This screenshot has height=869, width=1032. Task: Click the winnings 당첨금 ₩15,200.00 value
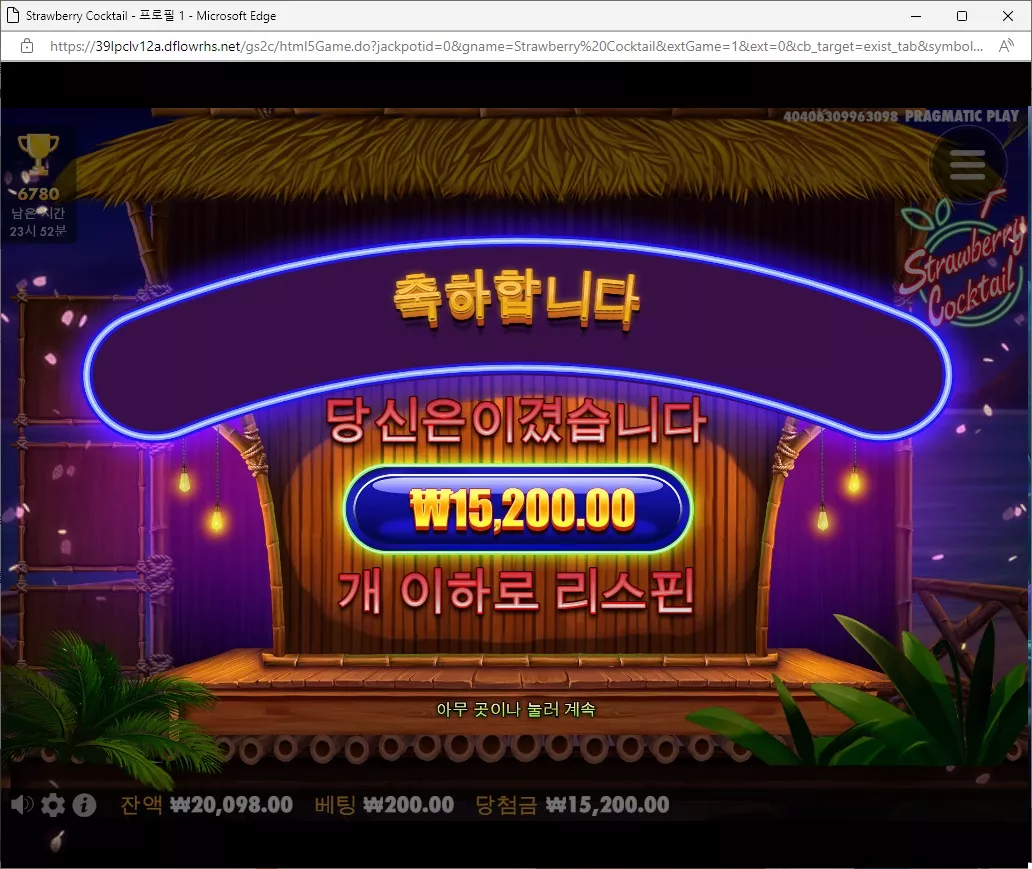[572, 804]
